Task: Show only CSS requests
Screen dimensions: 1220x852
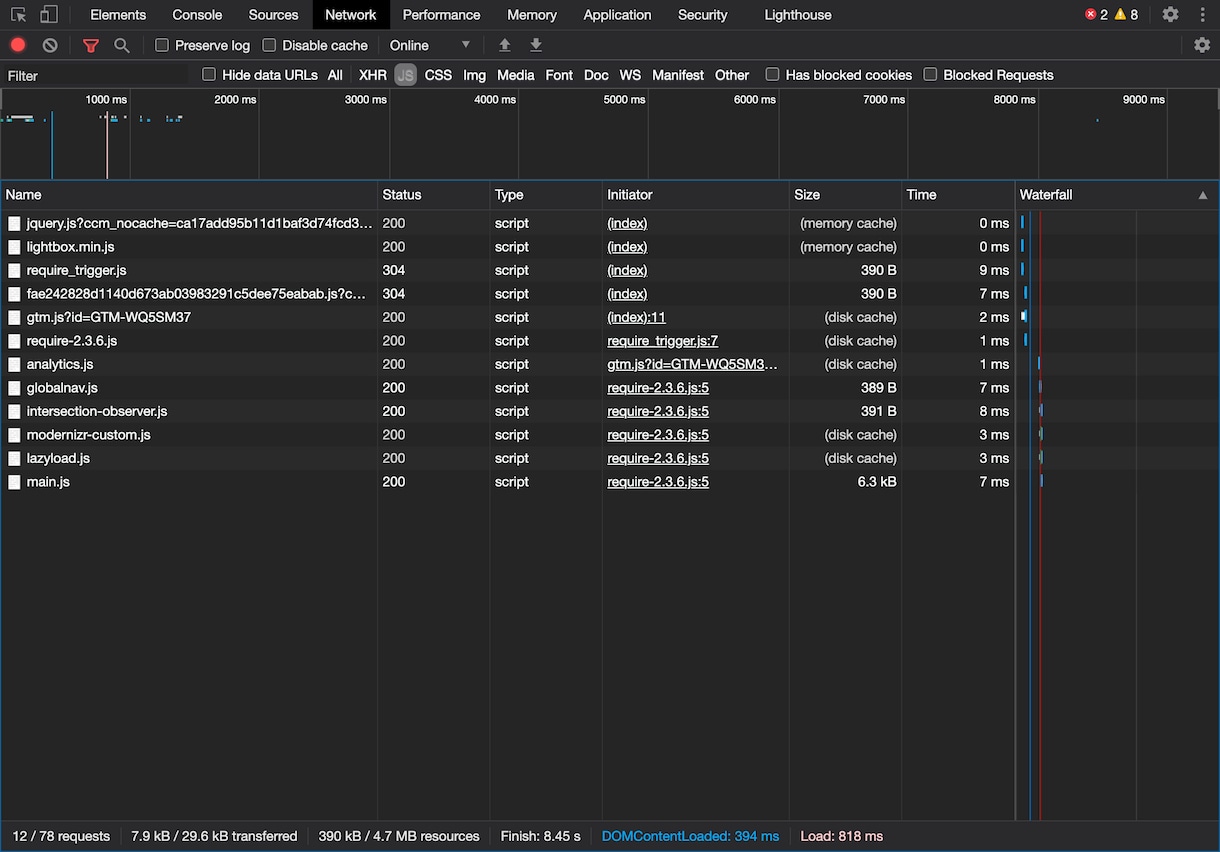Action: 438,75
